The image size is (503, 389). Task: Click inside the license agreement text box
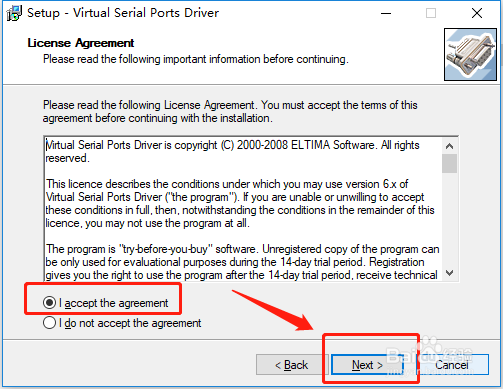click(x=243, y=209)
